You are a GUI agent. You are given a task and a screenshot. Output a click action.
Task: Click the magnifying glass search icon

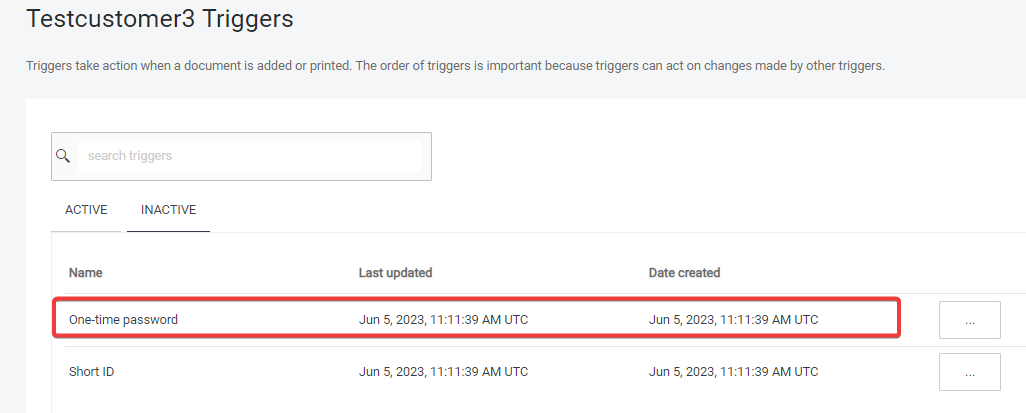click(63, 156)
